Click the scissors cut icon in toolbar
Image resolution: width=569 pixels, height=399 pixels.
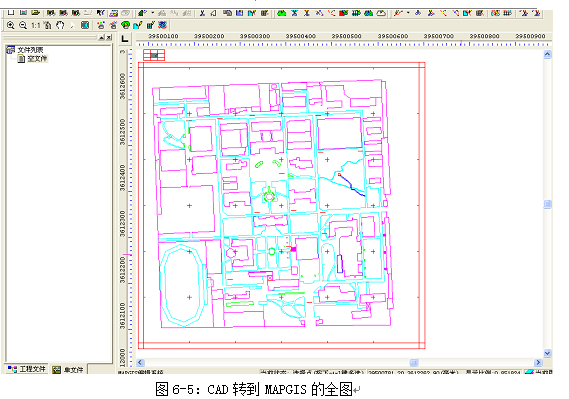pos(202,13)
